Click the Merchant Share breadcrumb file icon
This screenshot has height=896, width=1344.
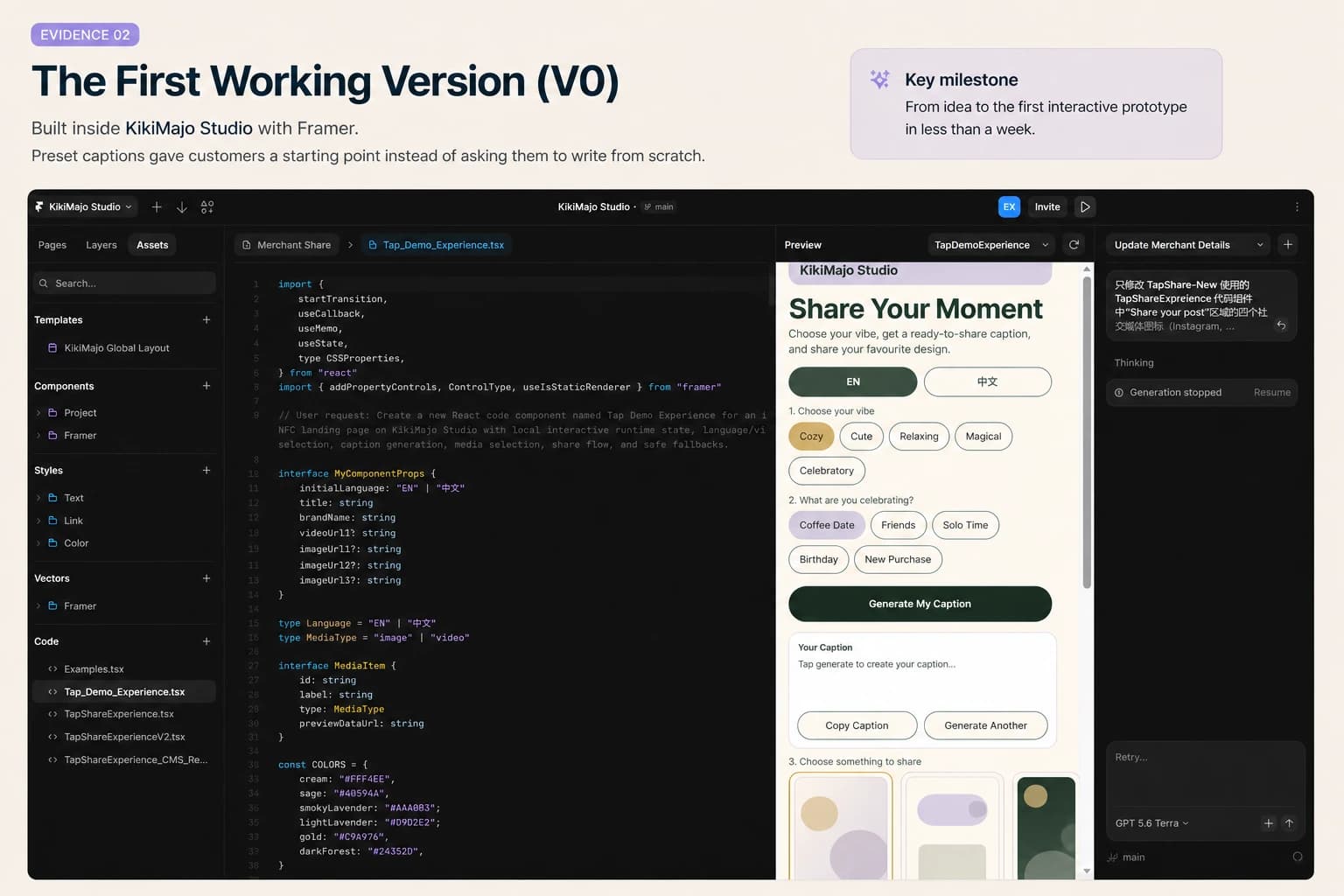pyautogui.click(x=247, y=245)
